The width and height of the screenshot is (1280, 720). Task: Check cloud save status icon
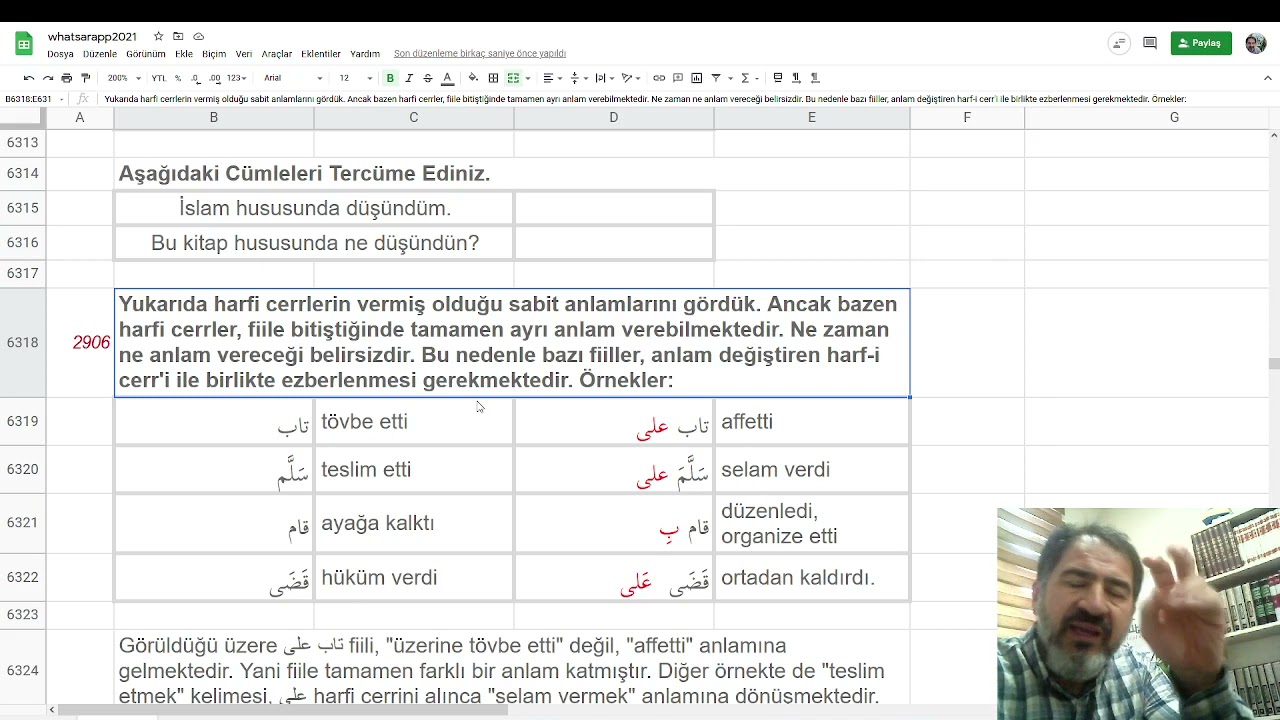pyautogui.click(x=198, y=37)
